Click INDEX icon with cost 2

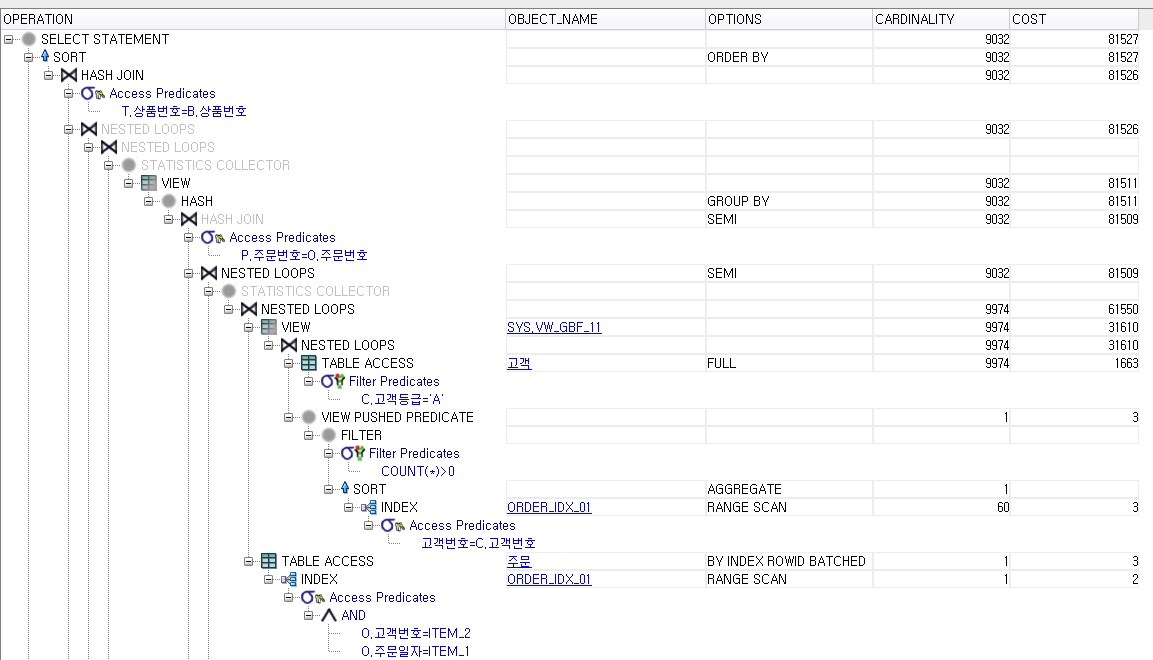pos(289,579)
